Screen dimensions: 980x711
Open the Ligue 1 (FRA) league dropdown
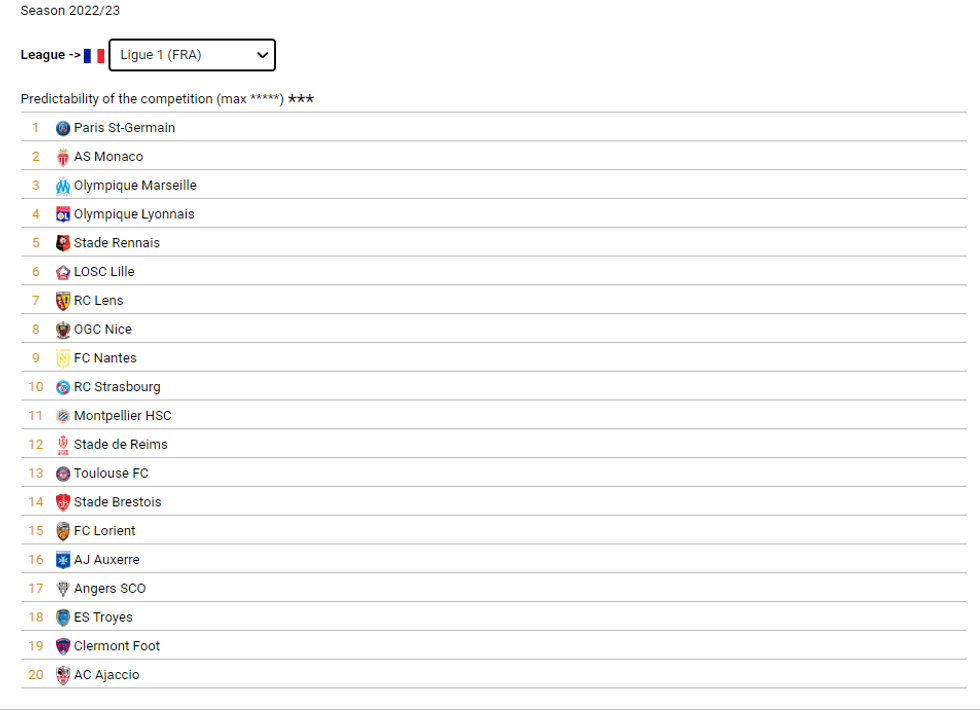point(191,55)
